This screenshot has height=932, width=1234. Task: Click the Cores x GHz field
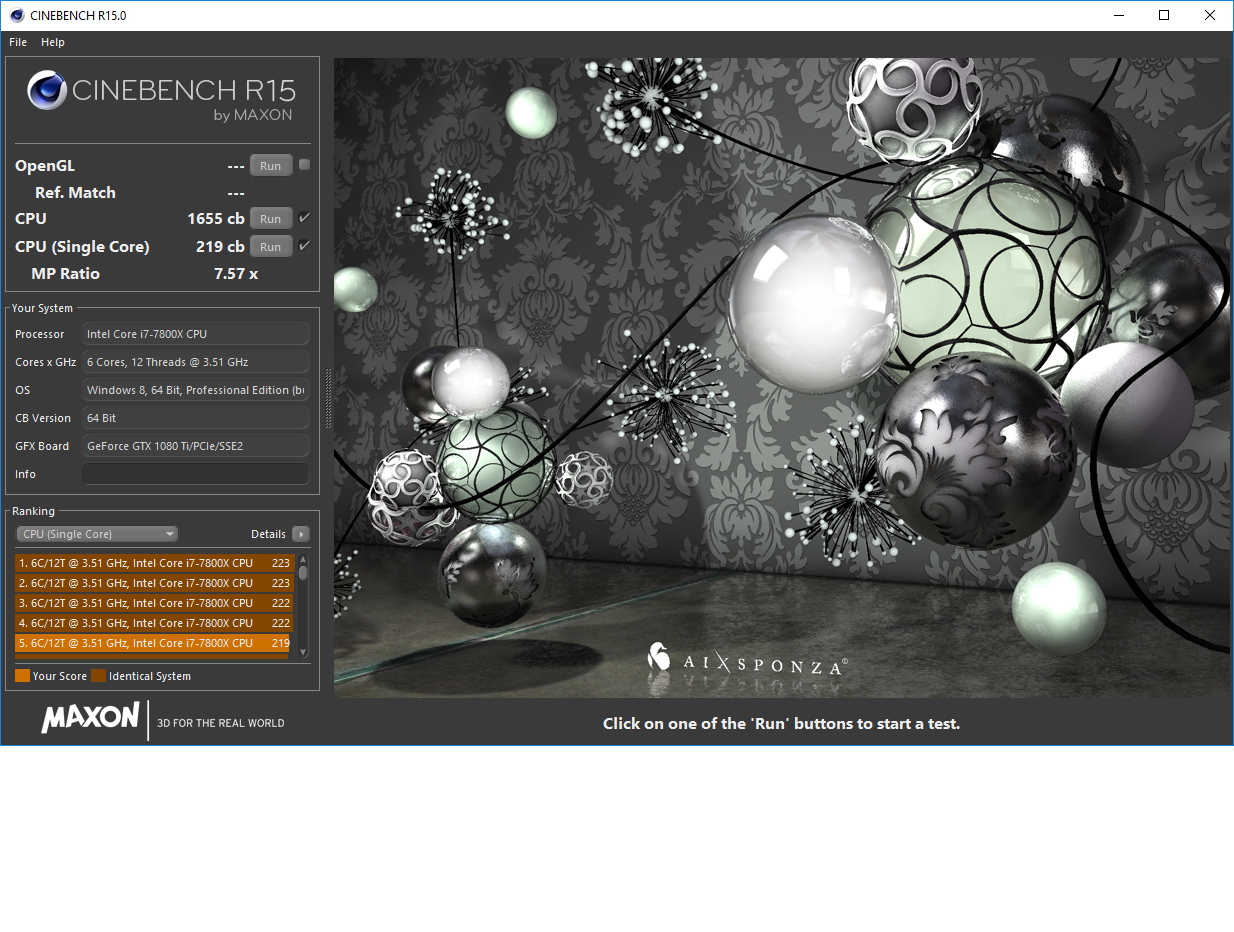196,362
